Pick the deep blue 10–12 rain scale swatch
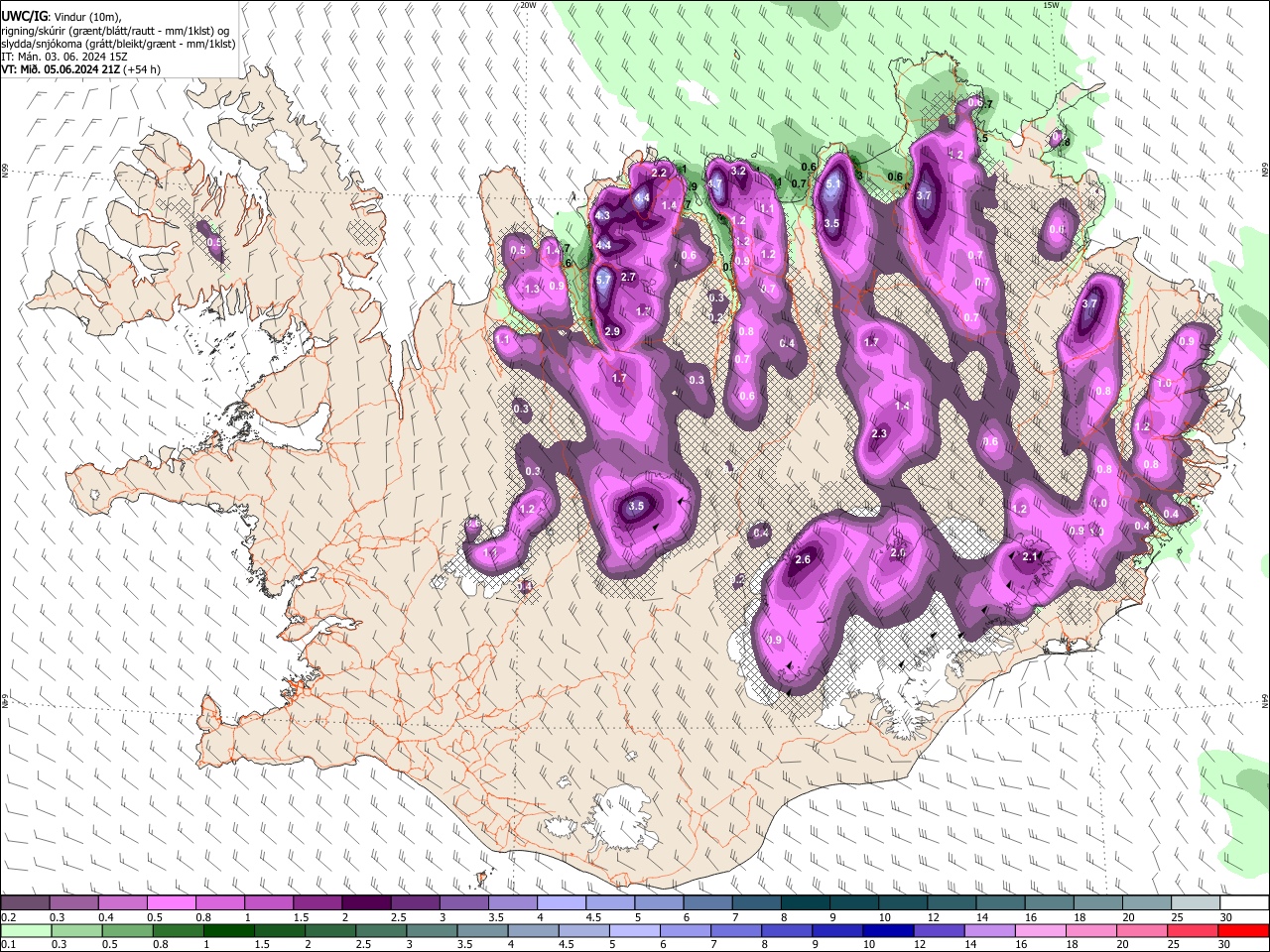 pyautogui.click(x=888, y=930)
